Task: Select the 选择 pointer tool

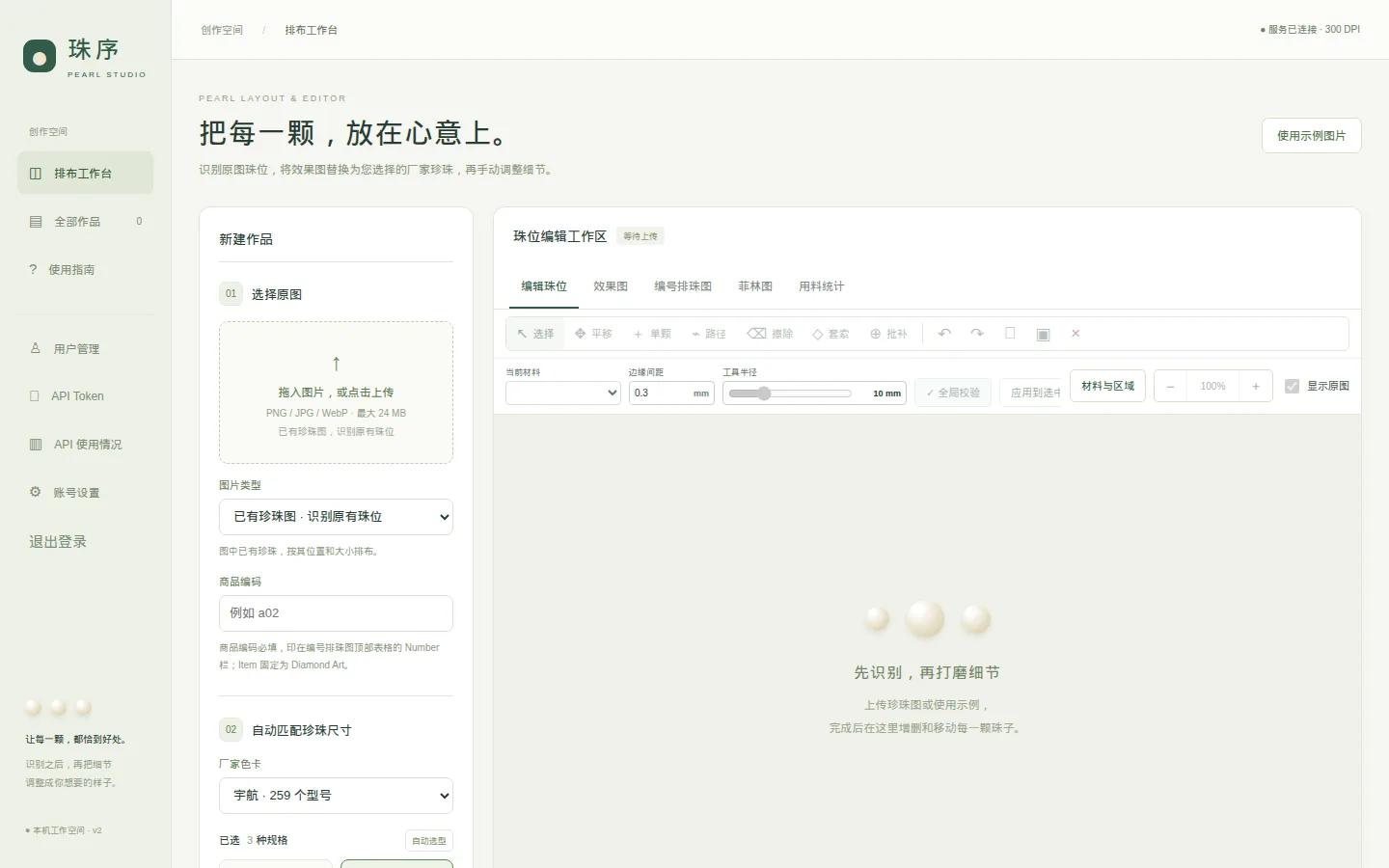Action: tap(535, 334)
